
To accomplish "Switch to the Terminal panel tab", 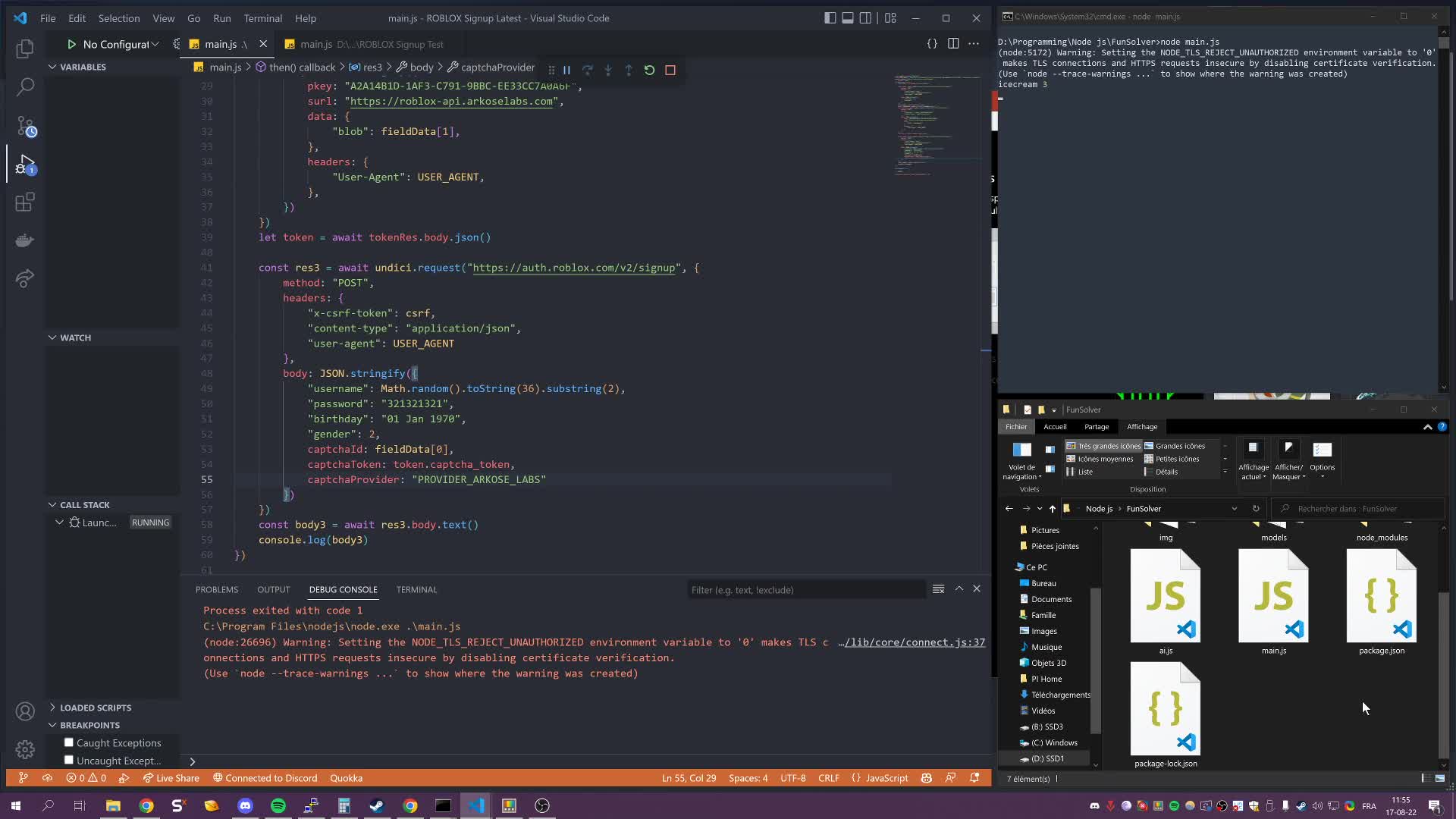I will click(417, 589).
